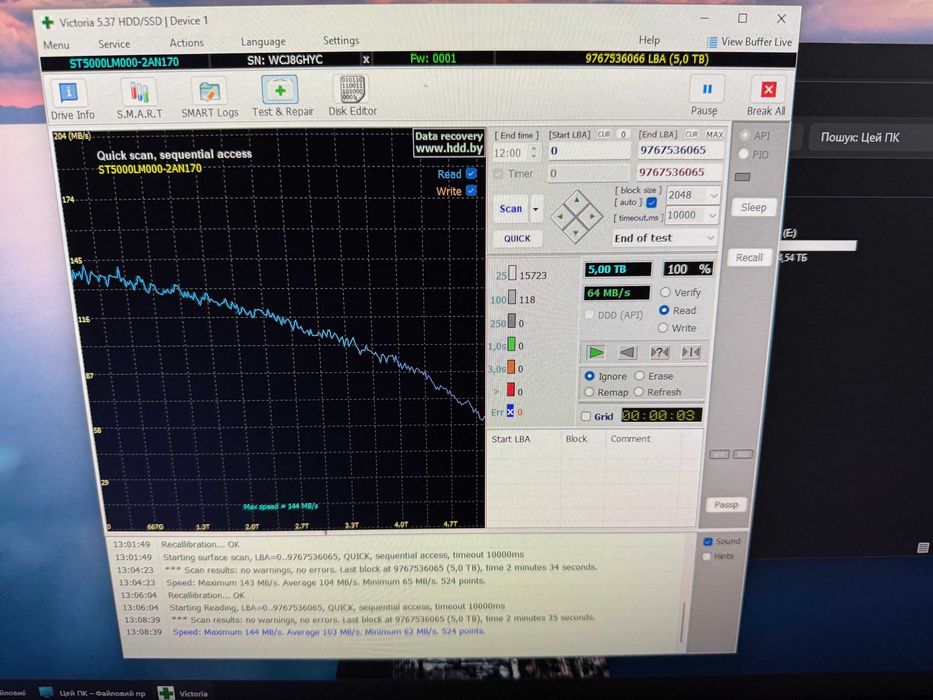The height and width of the screenshot is (700, 933).
Task: Select the PIO radio button
Action: 743,154
